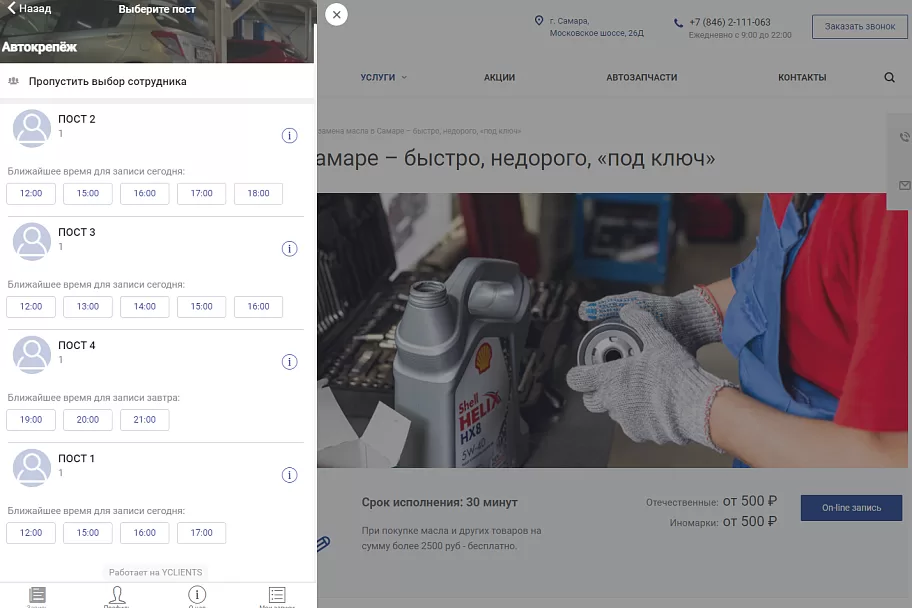Image resolution: width=912 pixels, height=608 pixels.
Task: Choose the 12:00 slot for ПОСТ 1
Action: (x=31, y=533)
